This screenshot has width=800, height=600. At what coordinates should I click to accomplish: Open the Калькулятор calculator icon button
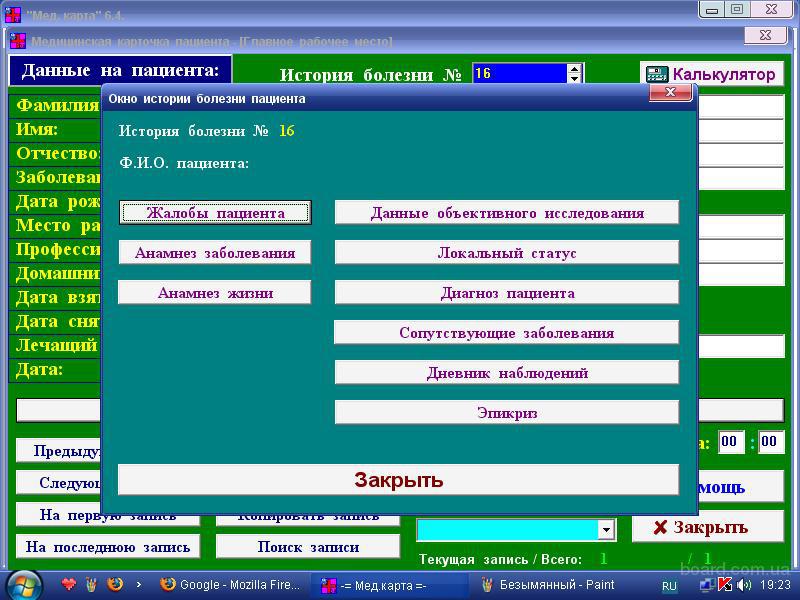click(711, 75)
